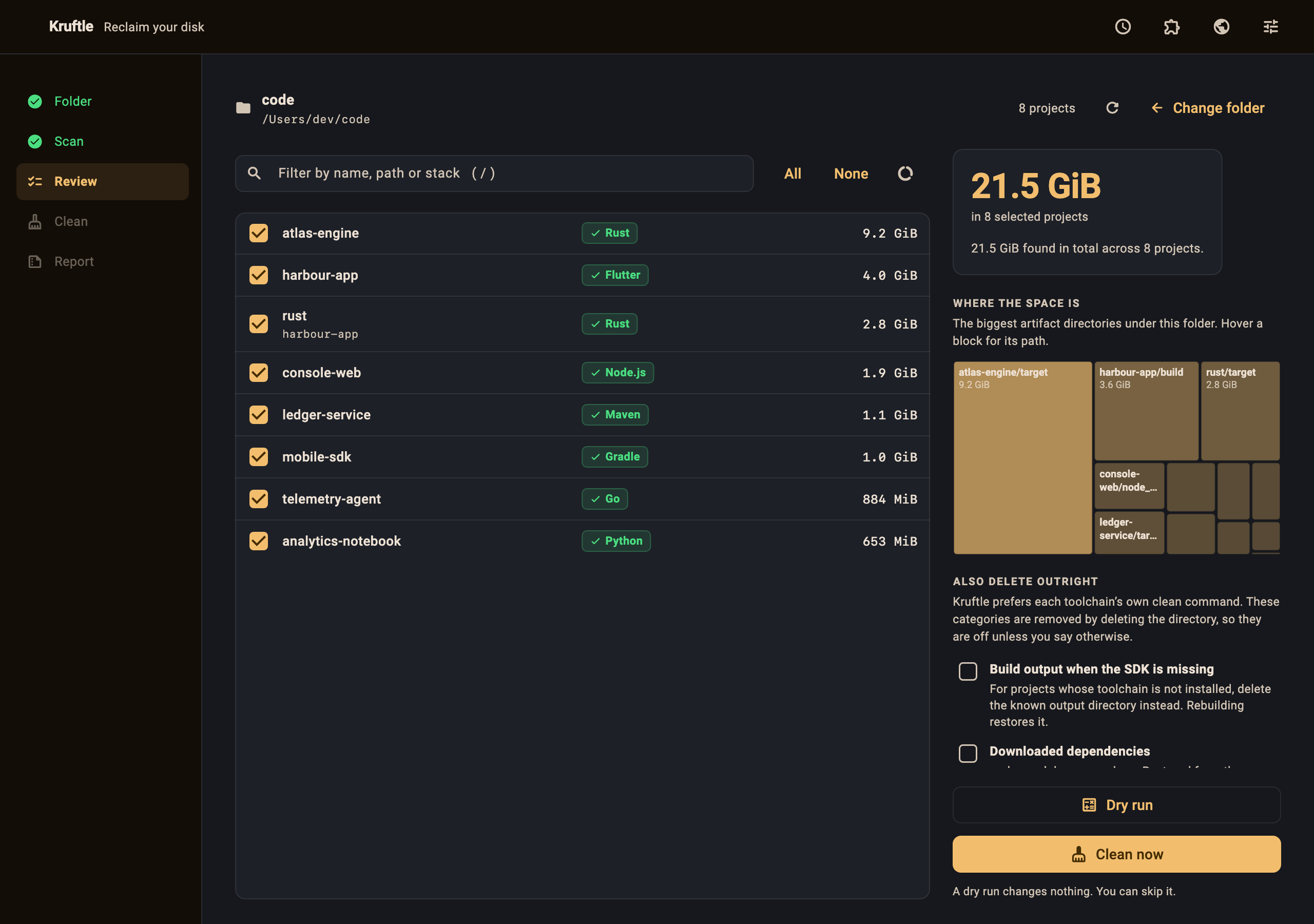
Task: Click the harbour-app/build treemap block
Action: click(1146, 411)
